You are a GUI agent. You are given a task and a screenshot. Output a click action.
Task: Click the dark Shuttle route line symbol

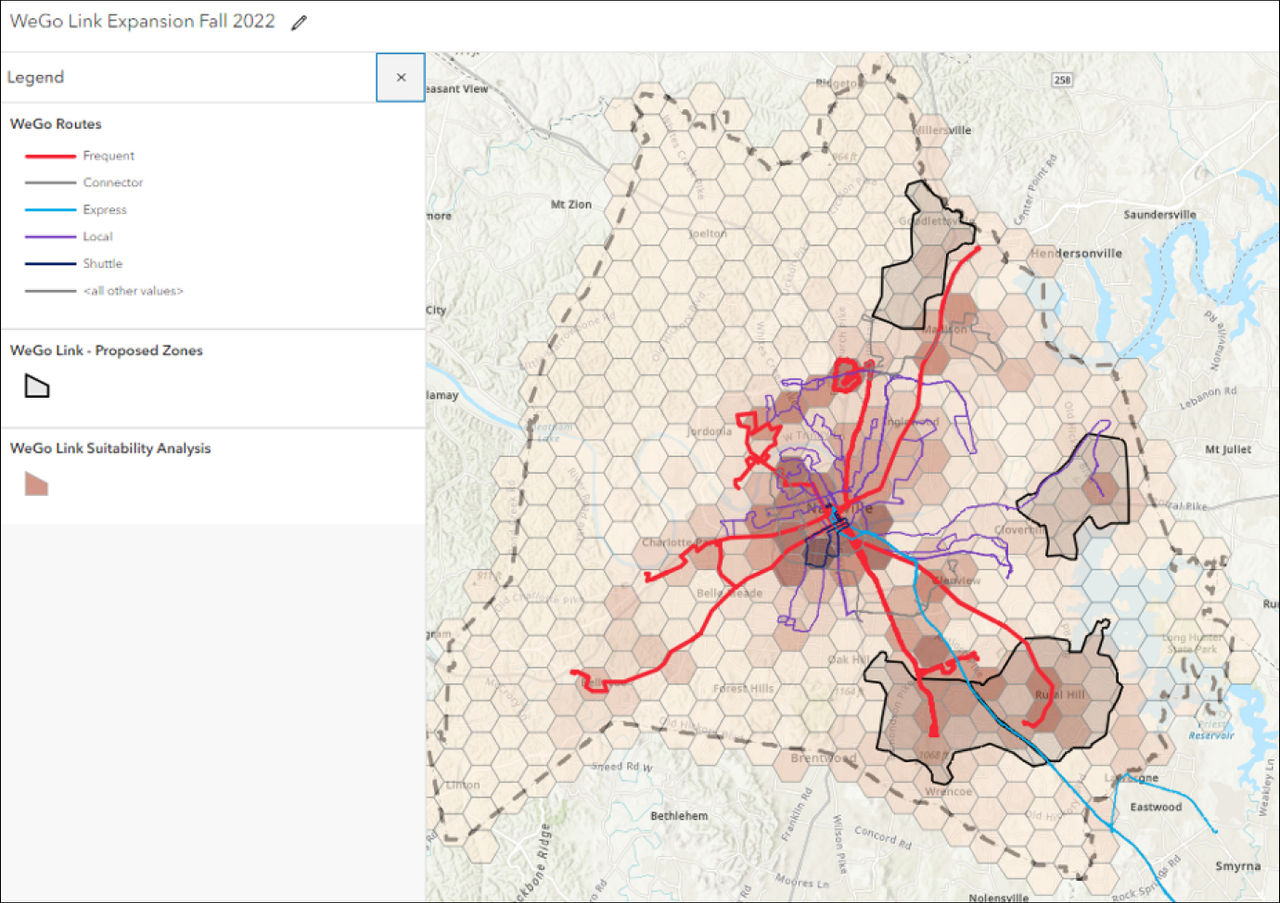50,264
